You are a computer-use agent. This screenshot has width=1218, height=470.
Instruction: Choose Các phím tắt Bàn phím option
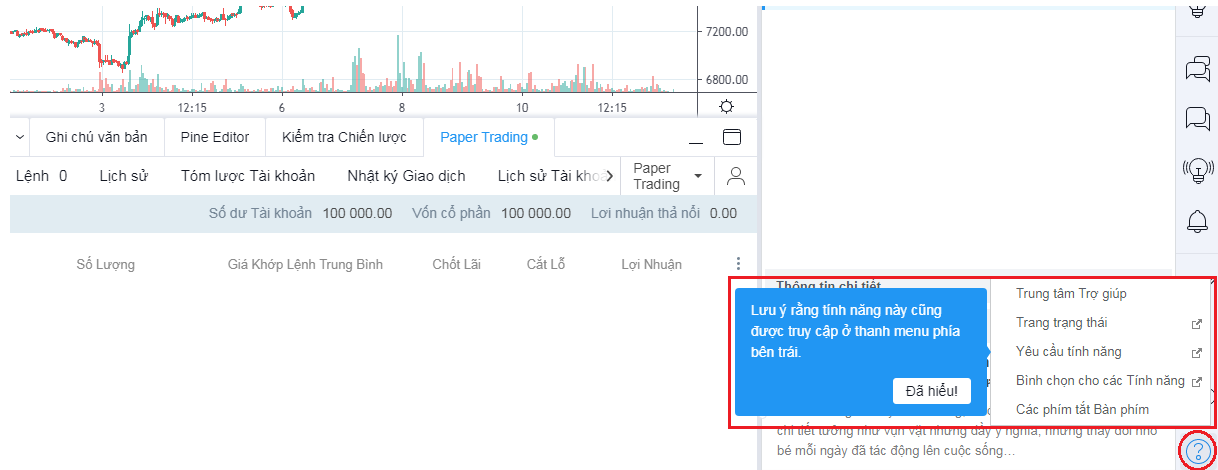pos(1082,409)
